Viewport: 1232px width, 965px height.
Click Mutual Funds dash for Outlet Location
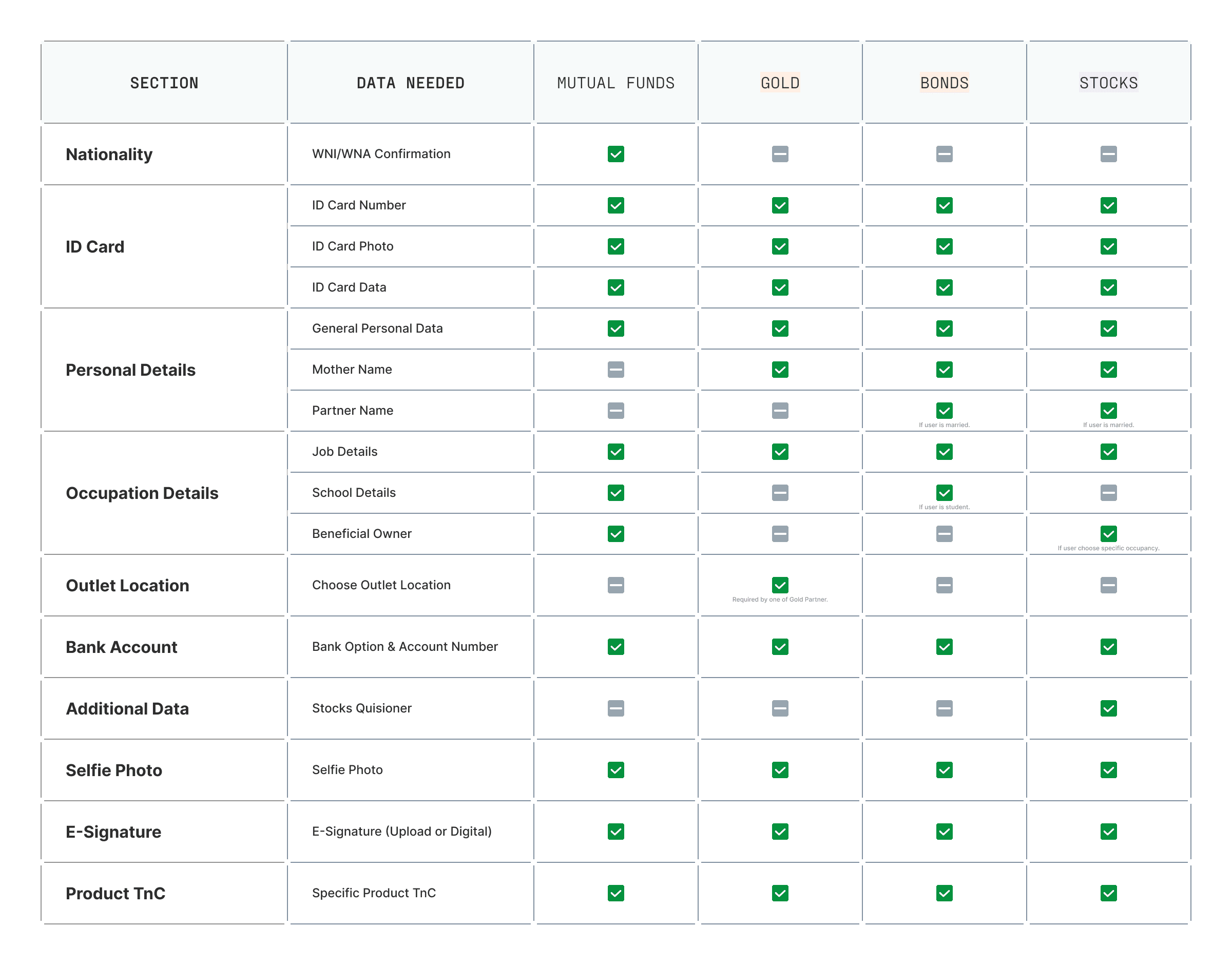pyautogui.click(x=615, y=585)
